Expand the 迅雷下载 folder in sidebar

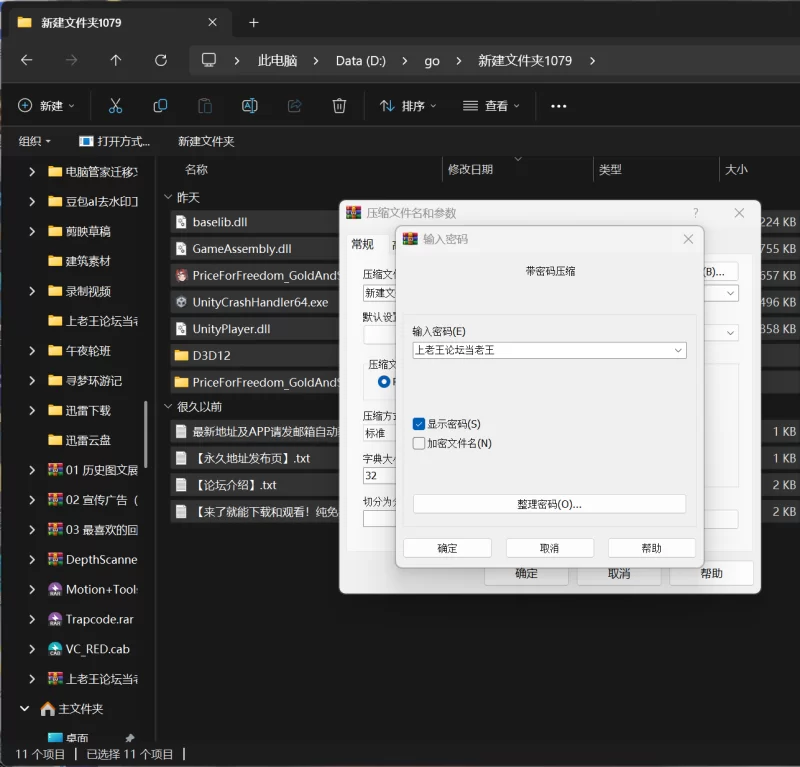pyautogui.click(x=32, y=410)
